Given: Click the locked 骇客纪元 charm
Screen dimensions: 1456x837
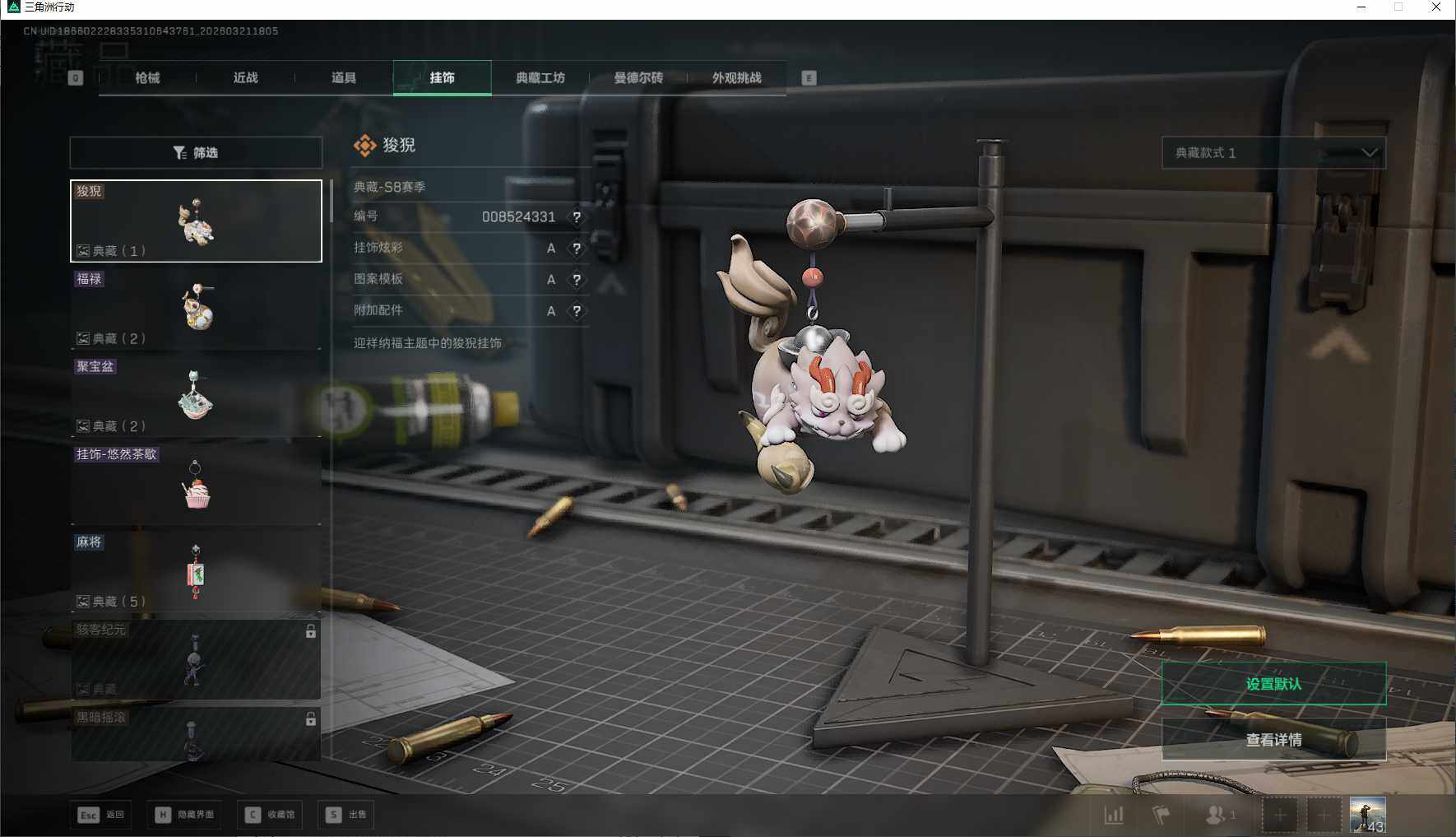Looking at the screenshot, I should (196, 659).
